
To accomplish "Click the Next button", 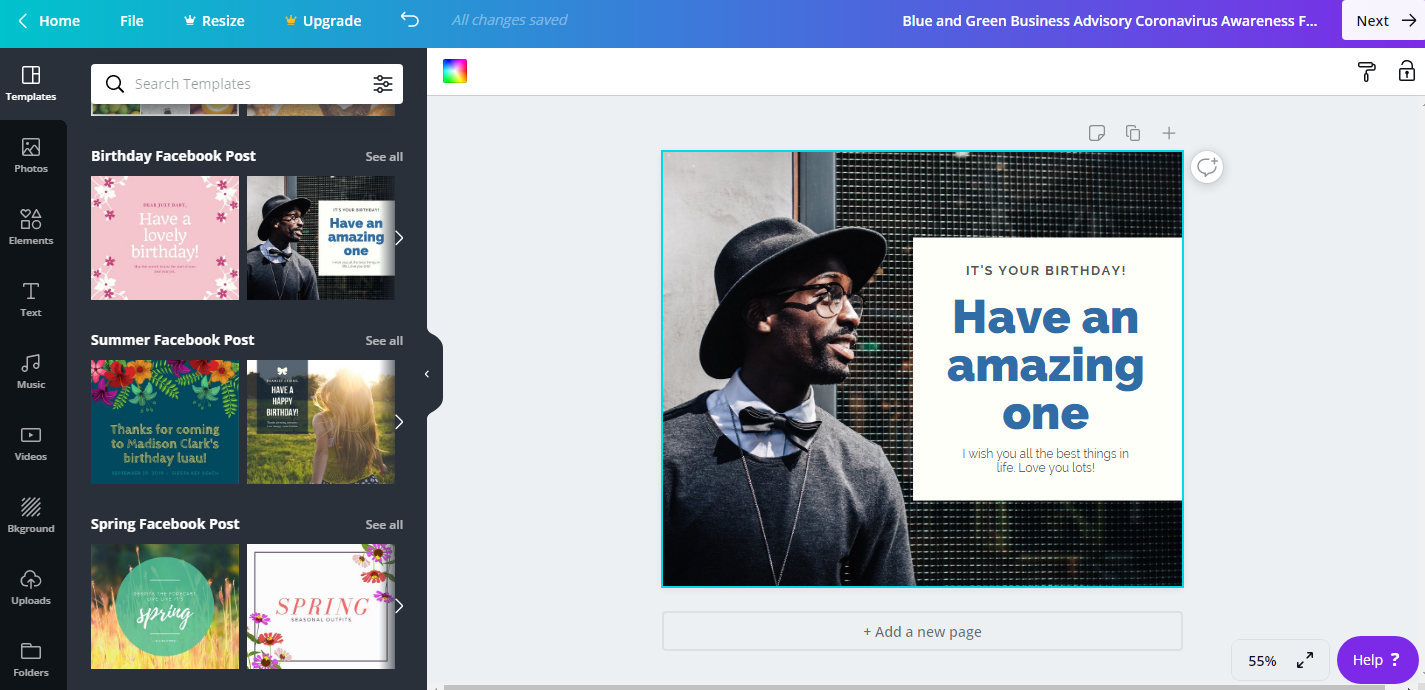I will point(1383,20).
